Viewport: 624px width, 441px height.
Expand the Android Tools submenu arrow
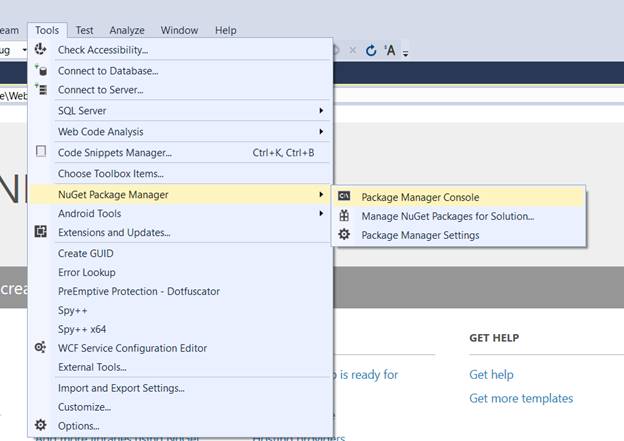(x=321, y=213)
